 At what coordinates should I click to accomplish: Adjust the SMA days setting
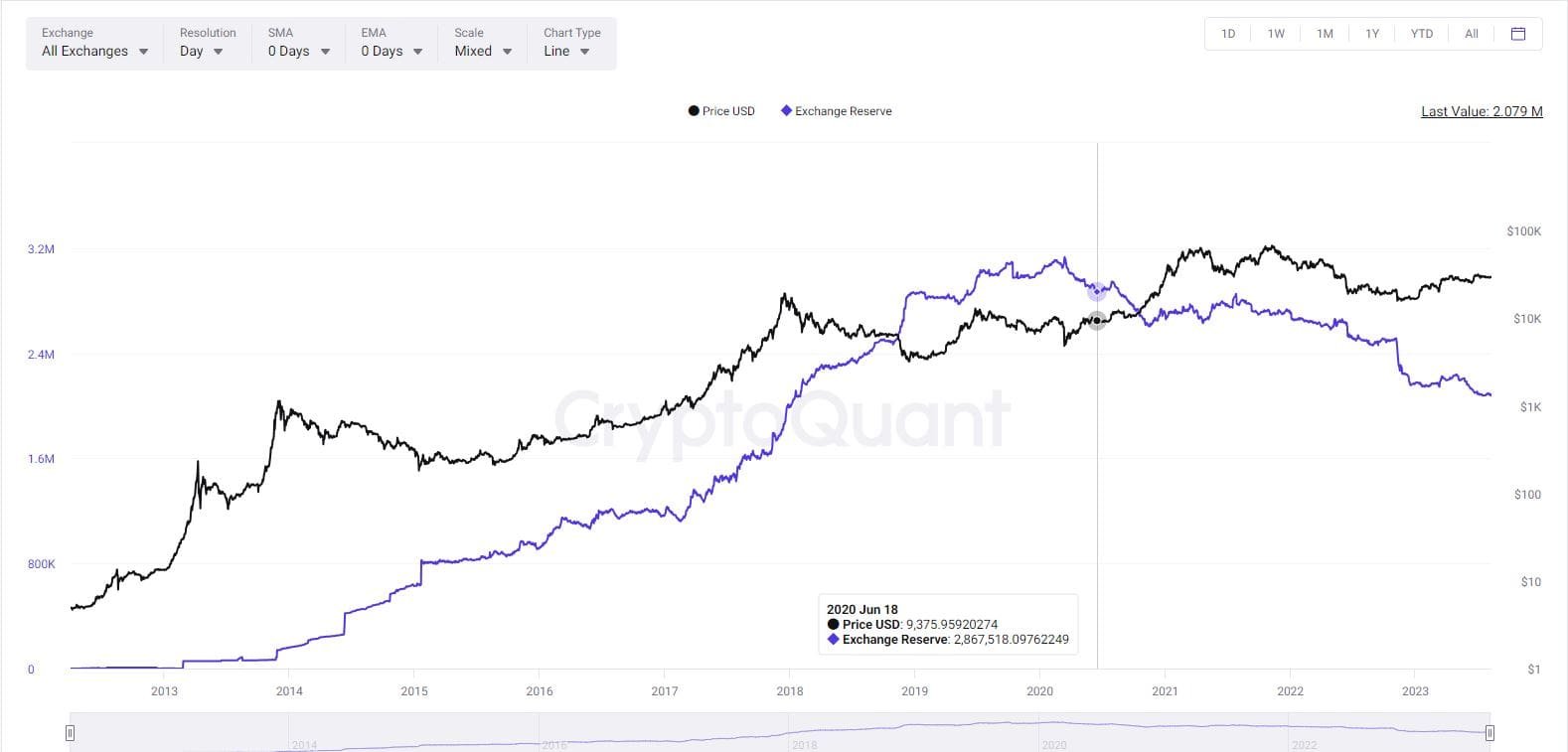(295, 51)
